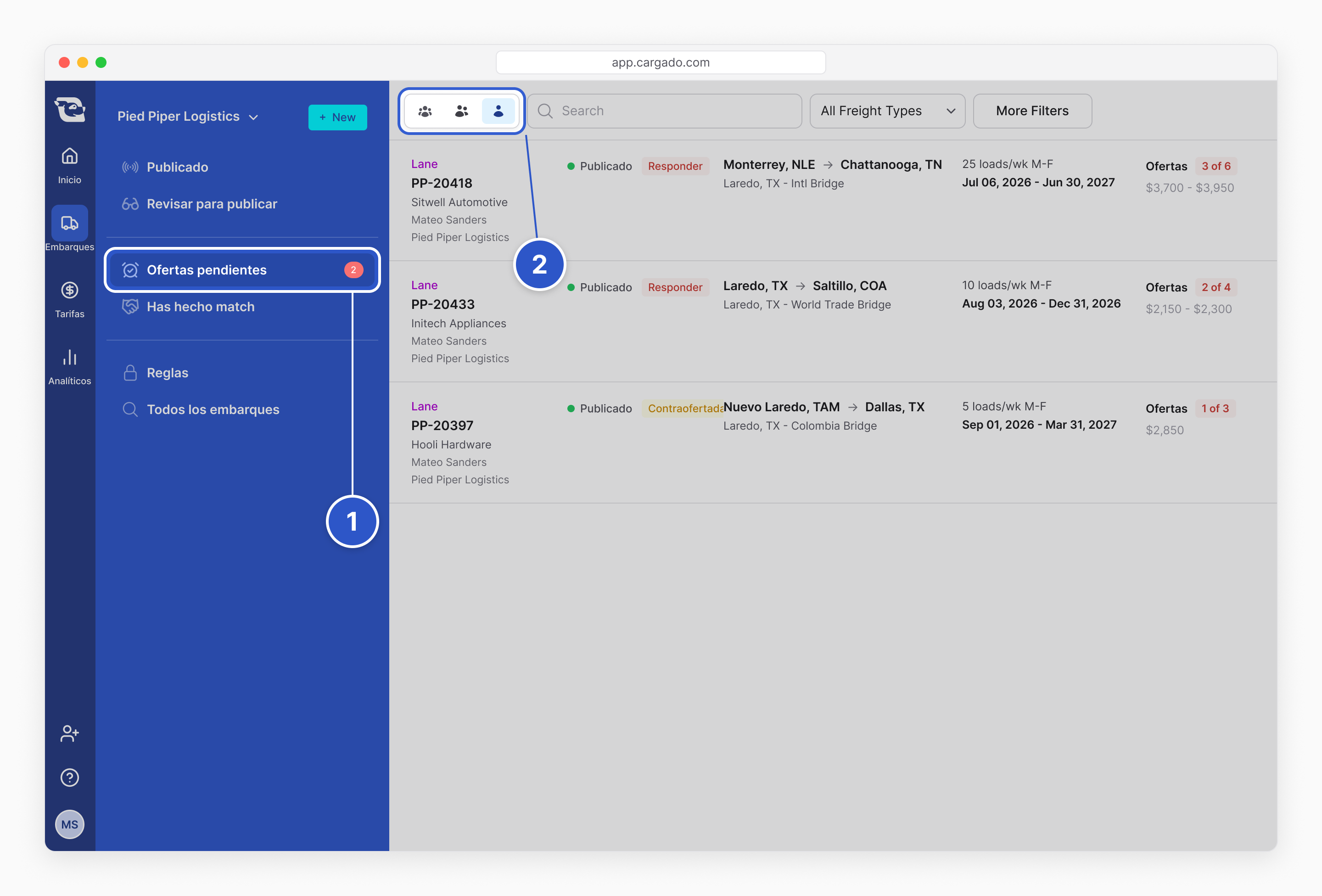
Task: Select Ofertas pendientes in sidebar
Action: tap(242, 269)
